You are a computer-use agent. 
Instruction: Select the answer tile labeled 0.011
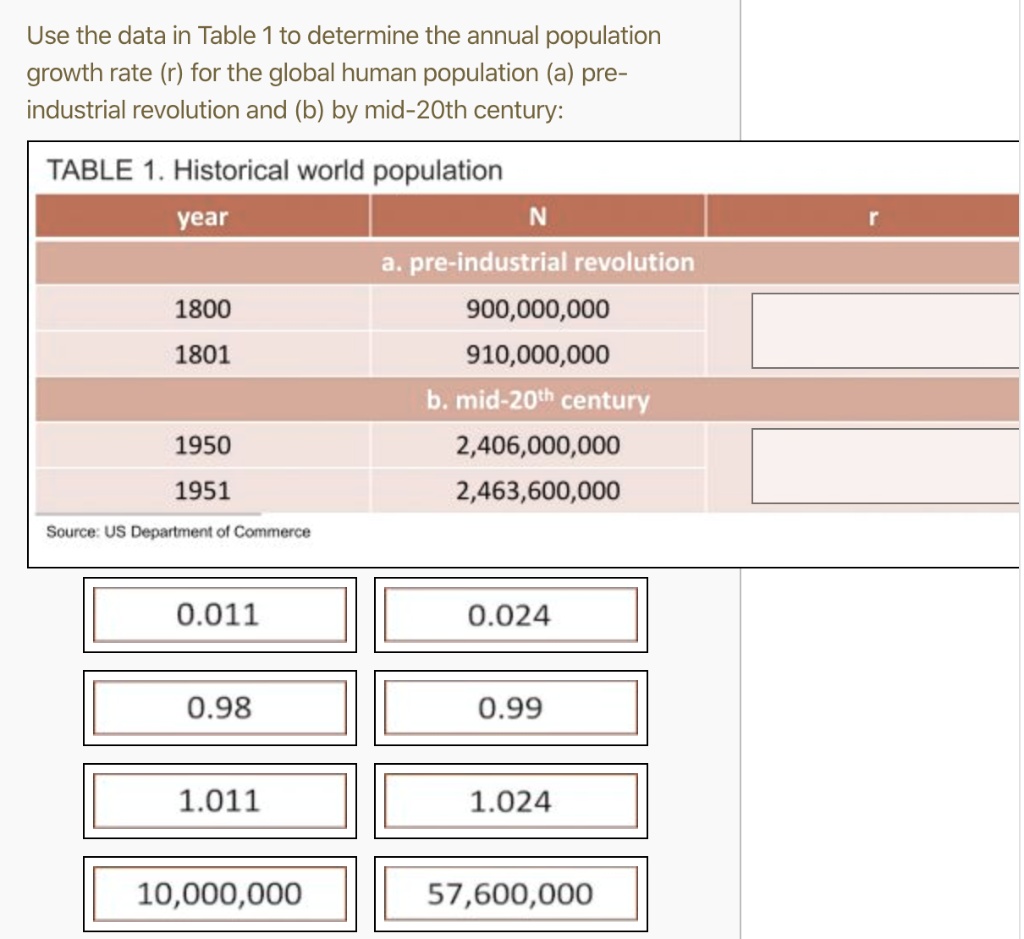[220, 612]
